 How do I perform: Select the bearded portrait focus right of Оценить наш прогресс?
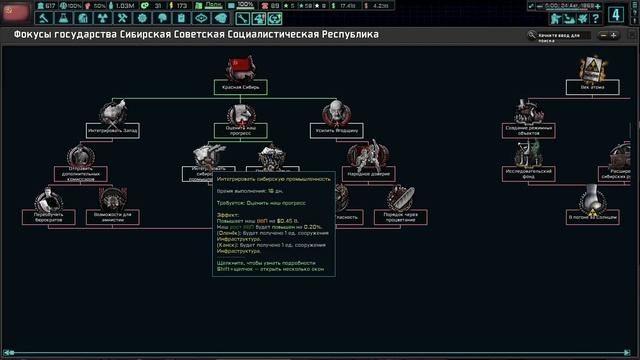(336, 120)
